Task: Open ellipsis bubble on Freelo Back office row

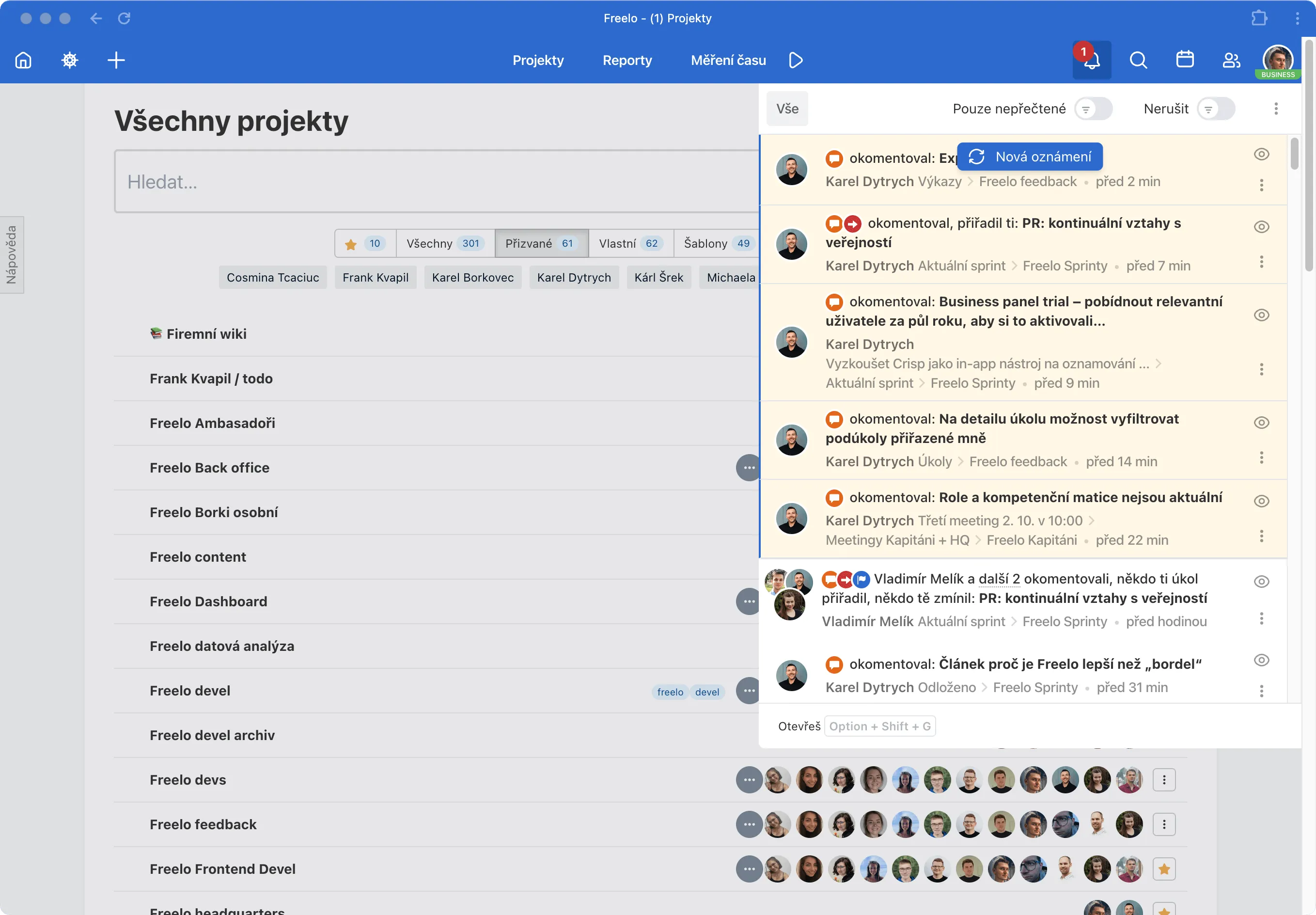Action: [x=749, y=468]
